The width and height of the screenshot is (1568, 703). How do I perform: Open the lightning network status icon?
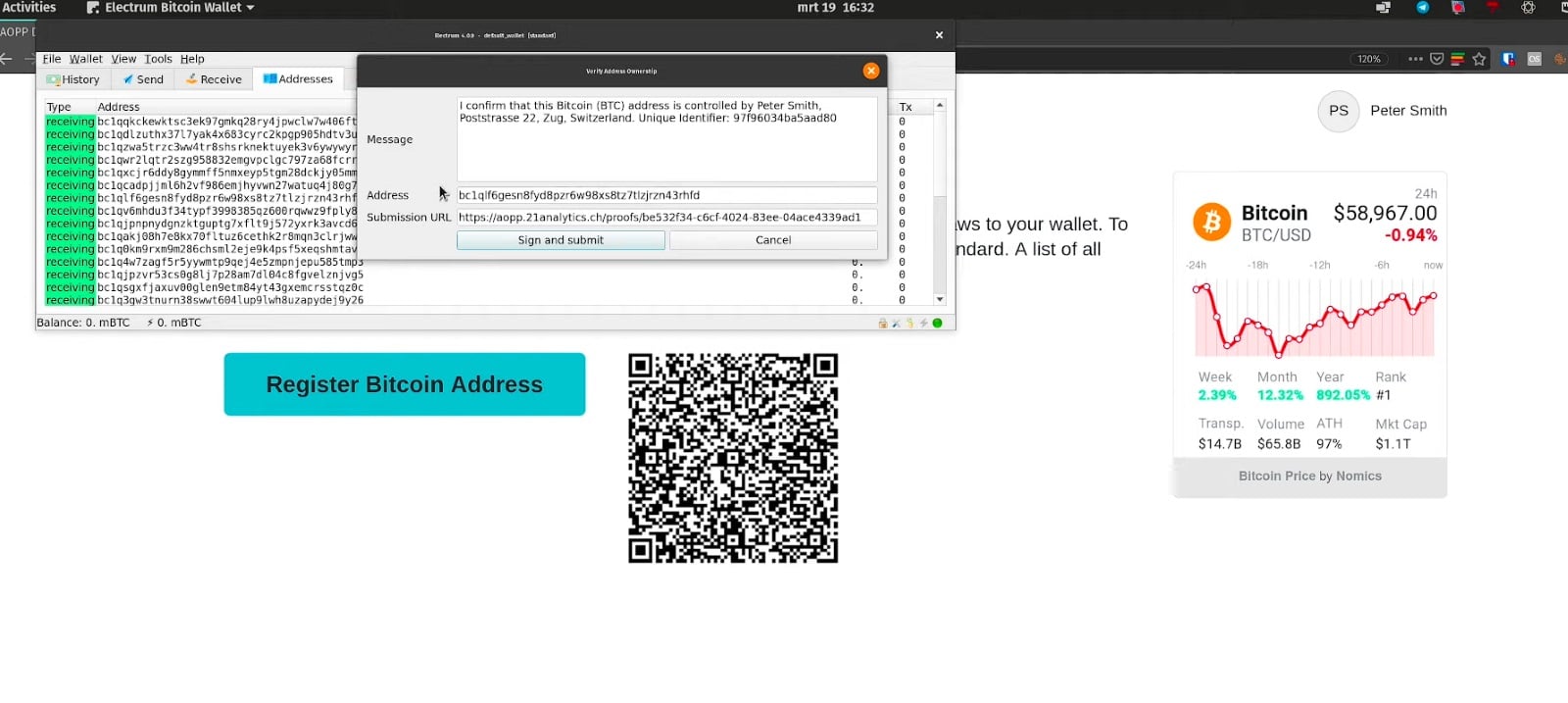(x=923, y=323)
